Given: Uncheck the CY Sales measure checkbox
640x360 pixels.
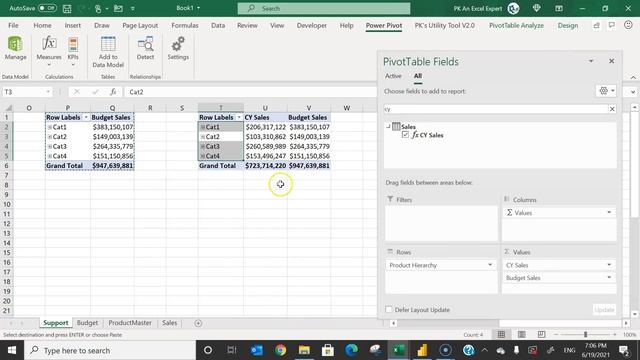Looking at the screenshot, I should coord(405,135).
